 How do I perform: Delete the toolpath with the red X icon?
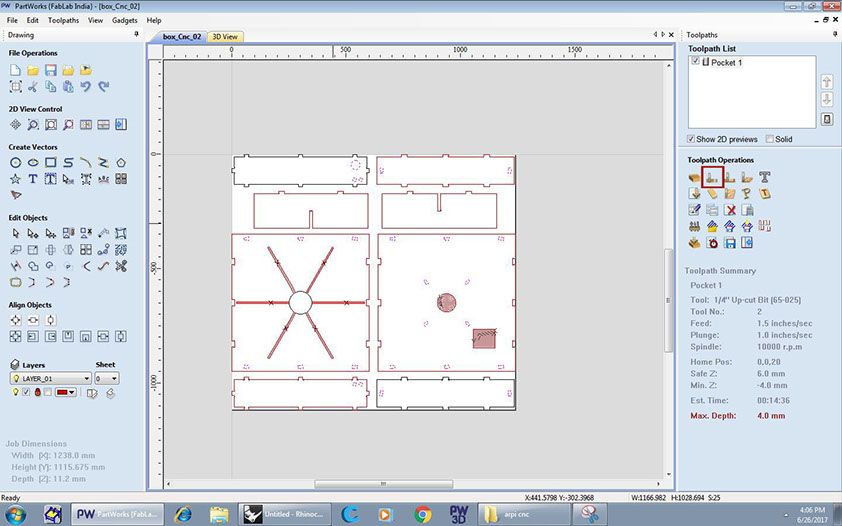pyautogui.click(x=730, y=210)
